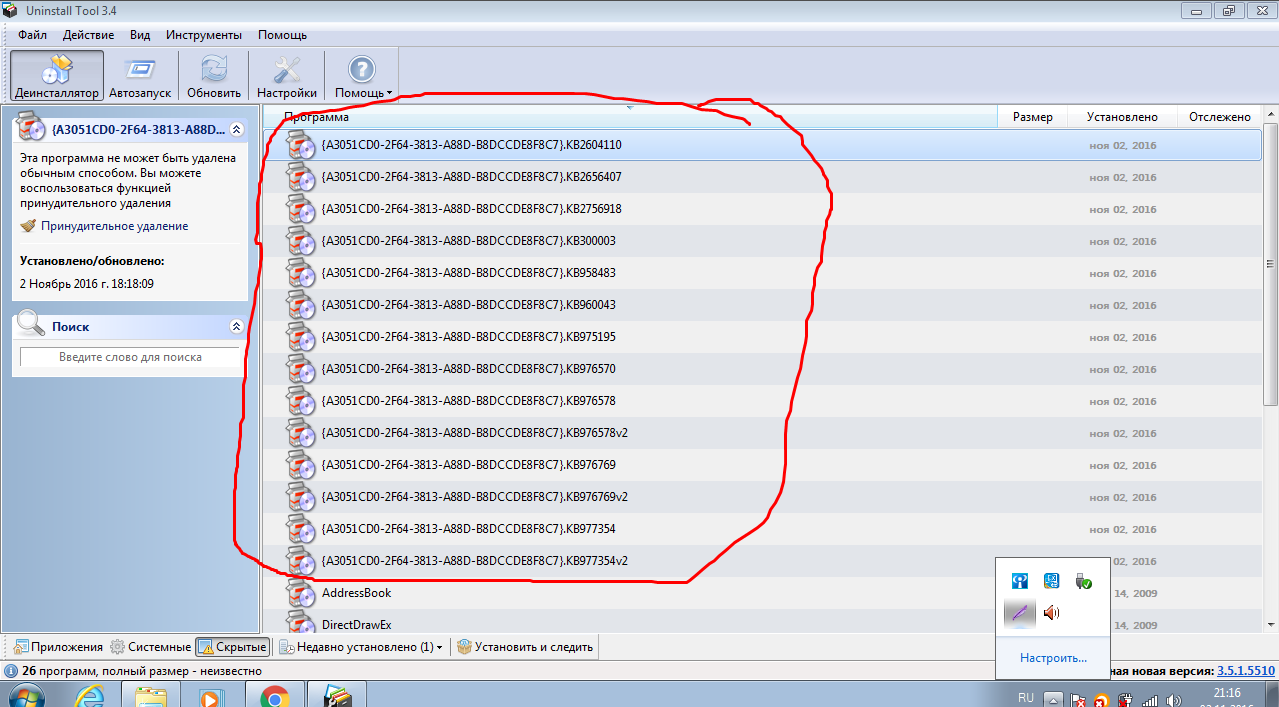Image resolution: width=1279 pixels, height=707 pixels.
Task: Open the Помощь toolbar dropdown
Action: tap(362, 76)
